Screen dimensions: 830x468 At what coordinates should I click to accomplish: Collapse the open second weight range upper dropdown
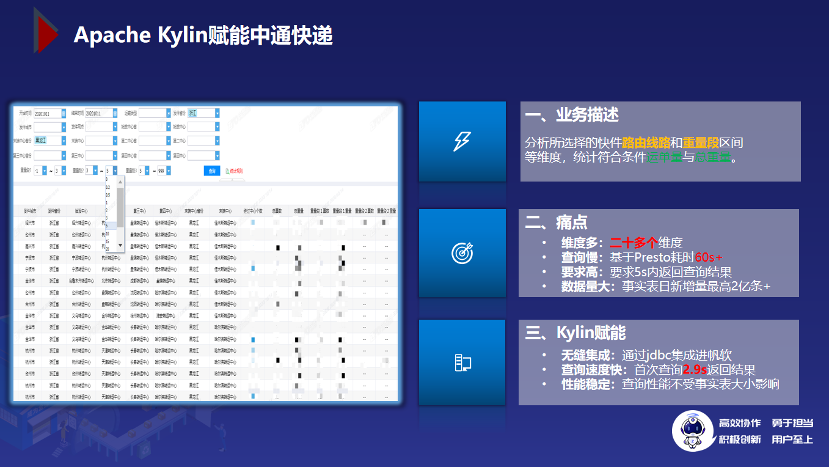tap(115, 170)
